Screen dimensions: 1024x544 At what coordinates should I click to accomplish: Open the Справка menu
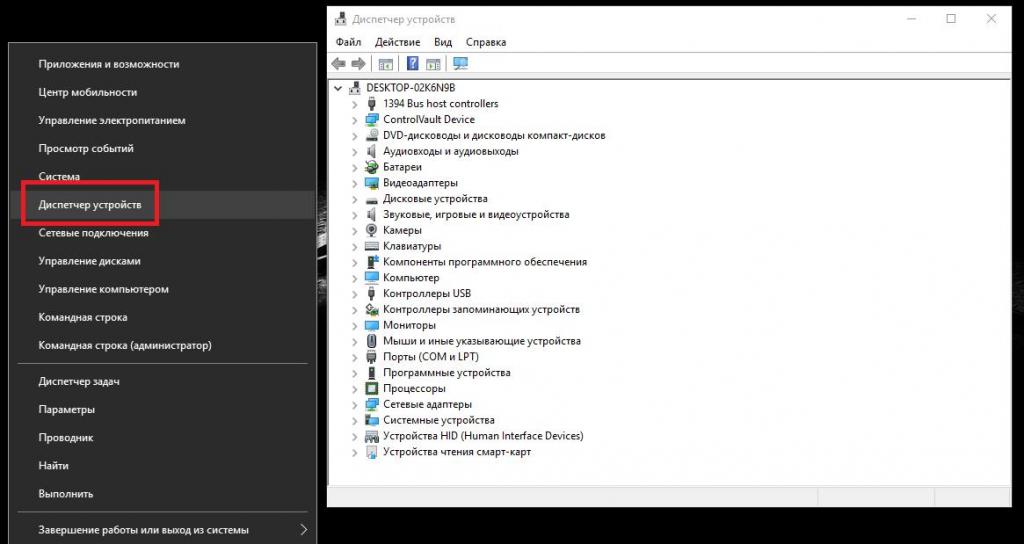click(x=486, y=42)
